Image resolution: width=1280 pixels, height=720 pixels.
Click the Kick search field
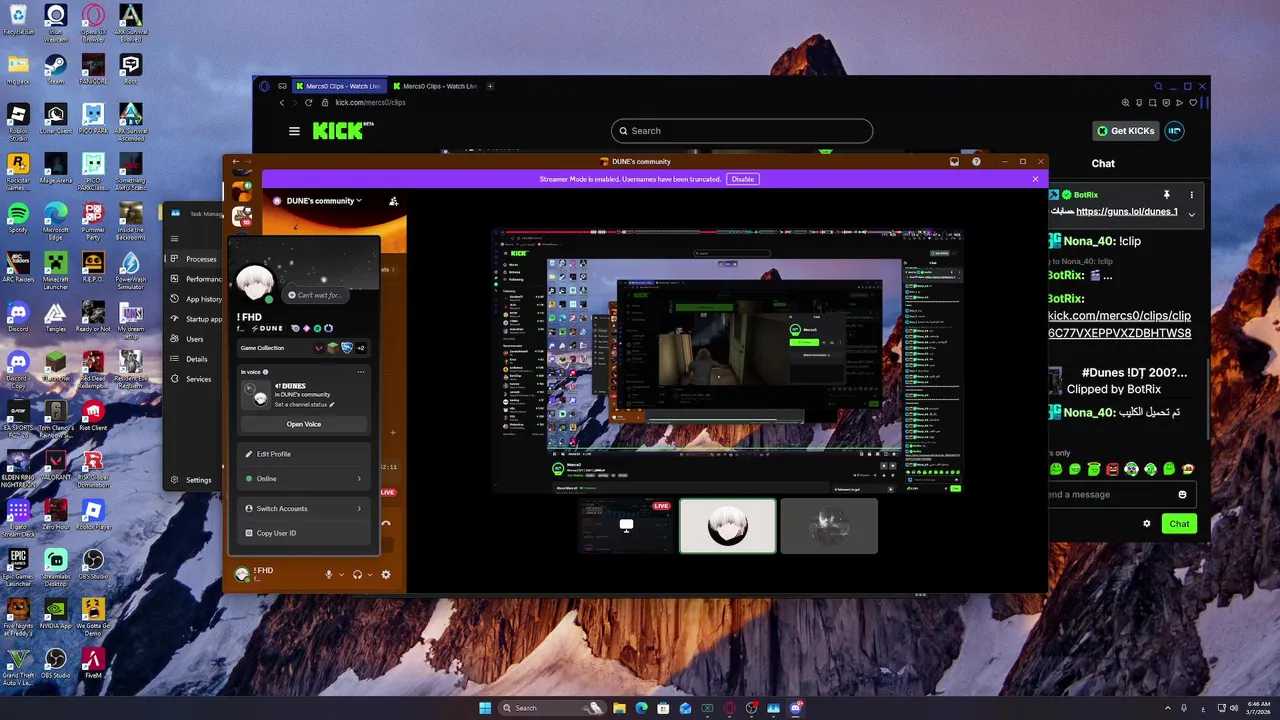pos(742,131)
